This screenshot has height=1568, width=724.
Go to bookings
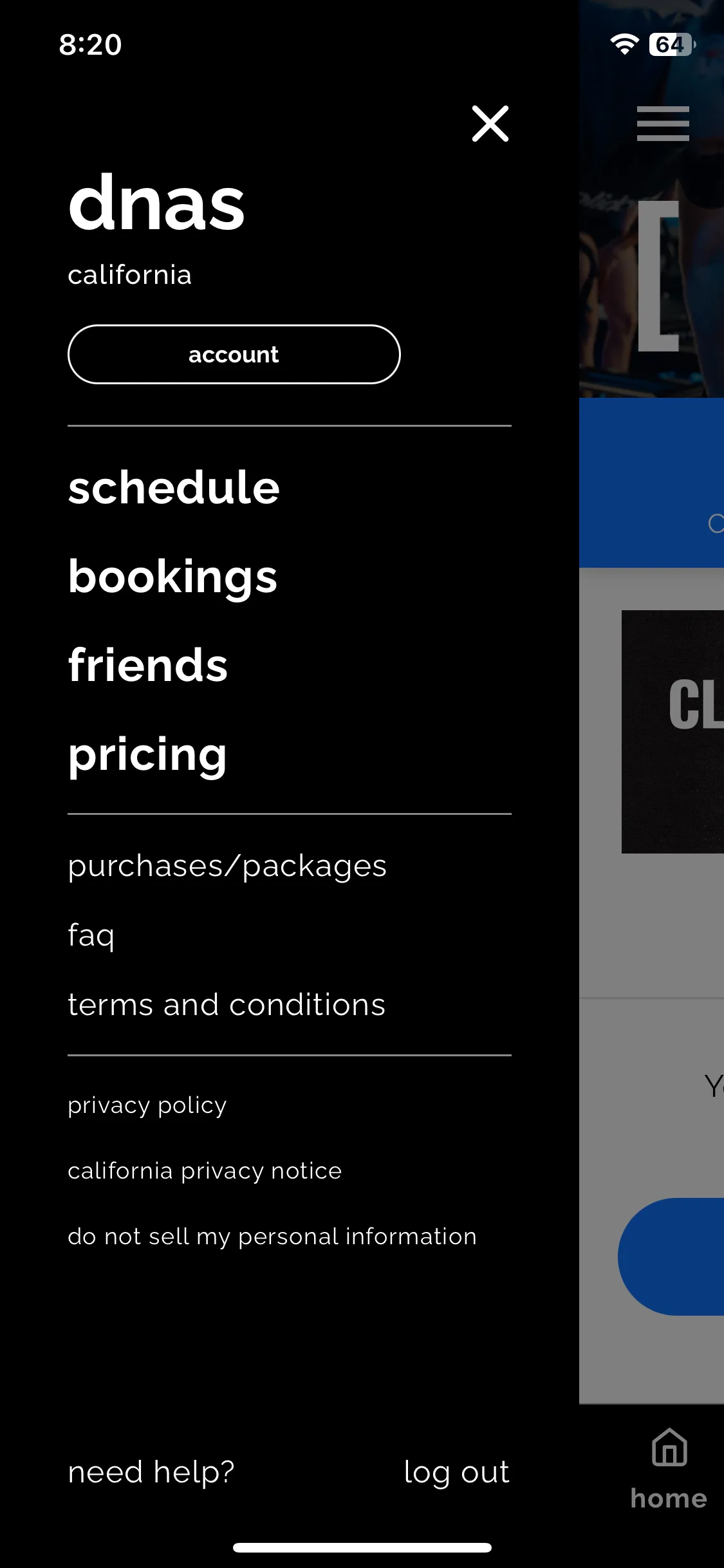click(x=172, y=577)
